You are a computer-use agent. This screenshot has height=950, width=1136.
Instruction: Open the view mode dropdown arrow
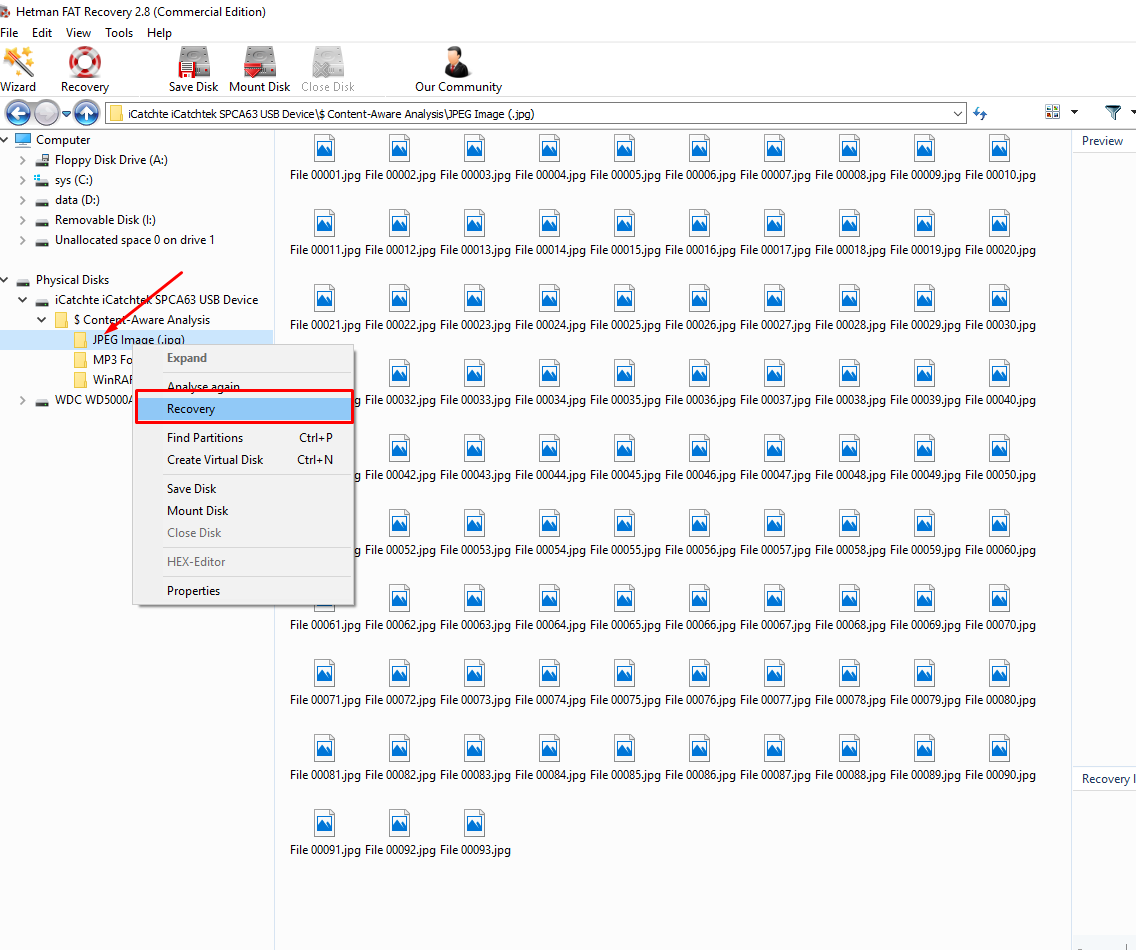pos(1074,113)
